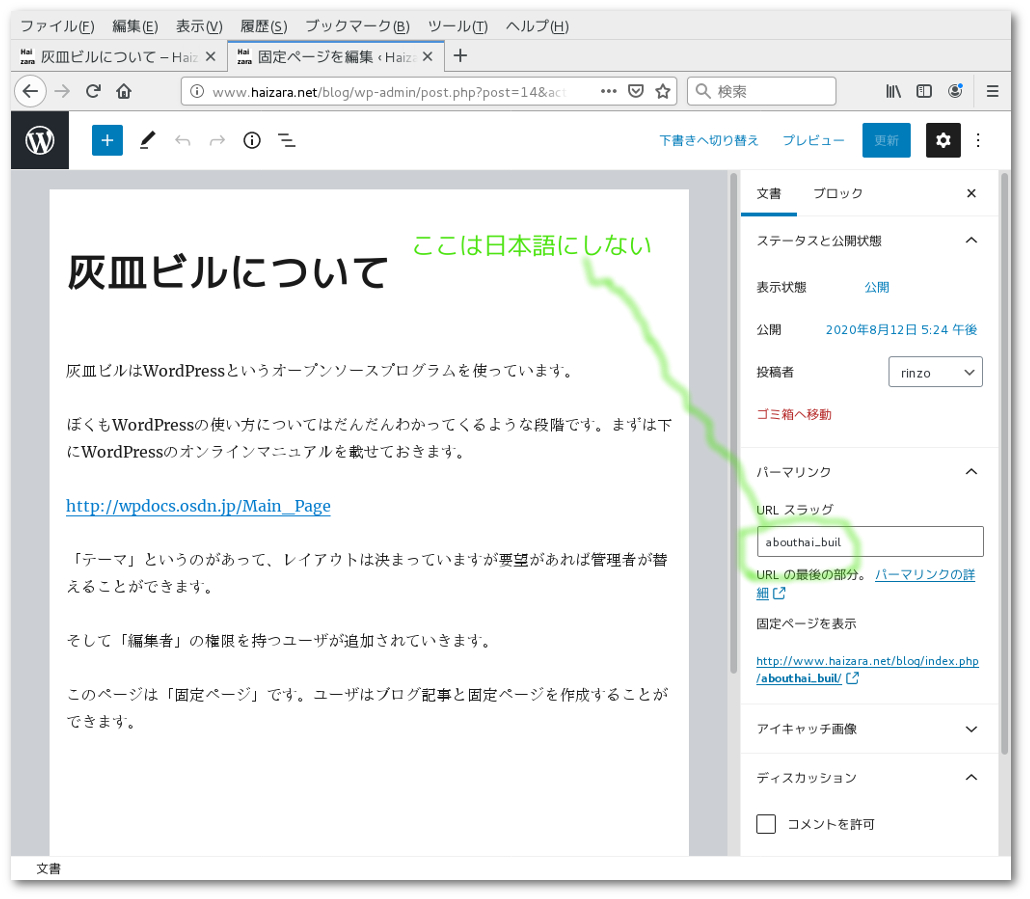Open the block list view outline
Viewport: 1030px width, 899px height.
coord(286,141)
